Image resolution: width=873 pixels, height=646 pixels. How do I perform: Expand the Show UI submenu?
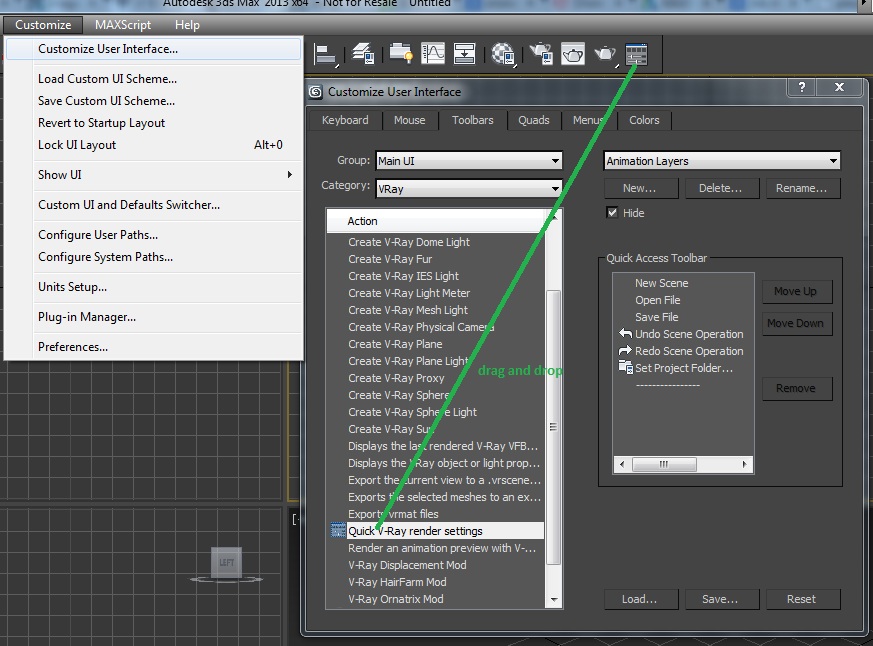pyautogui.click(x=154, y=175)
